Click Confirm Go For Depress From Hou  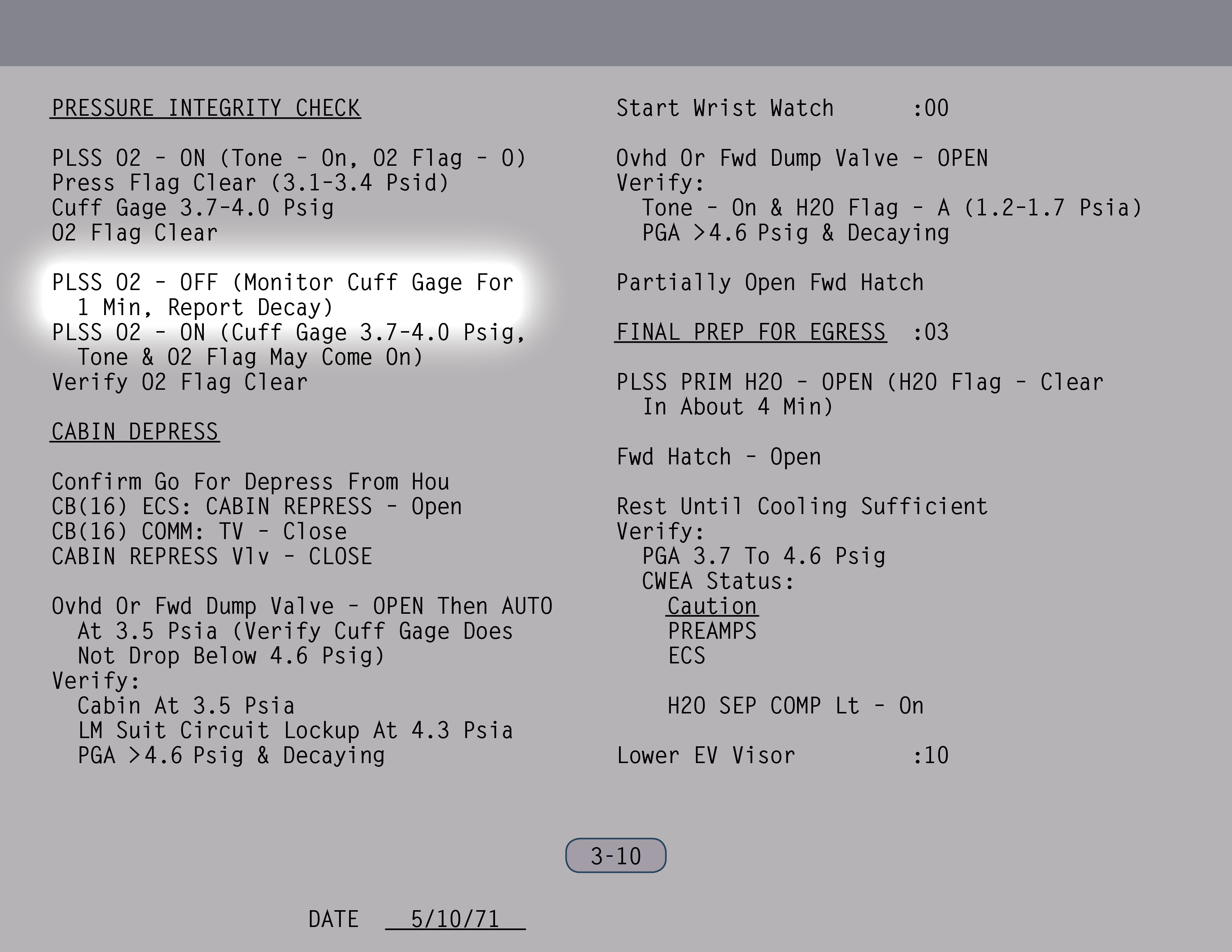pyautogui.click(x=251, y=482)
